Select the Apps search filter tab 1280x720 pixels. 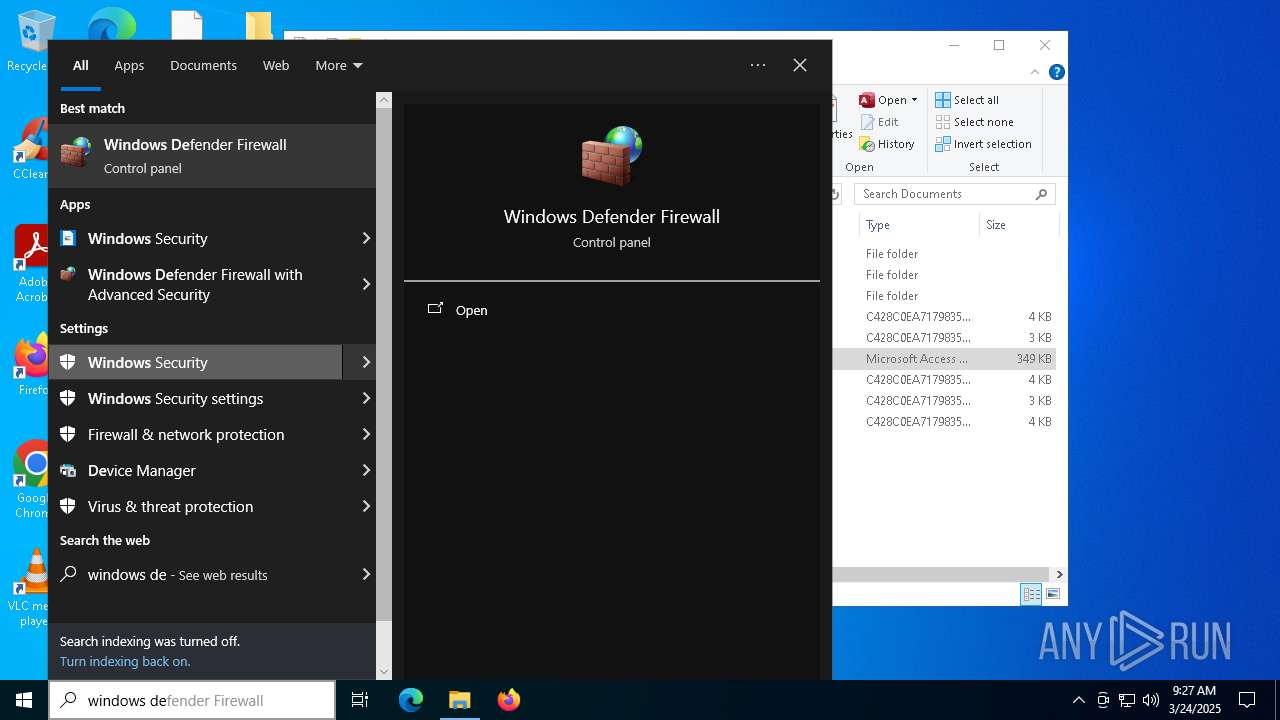click(129, 65)
